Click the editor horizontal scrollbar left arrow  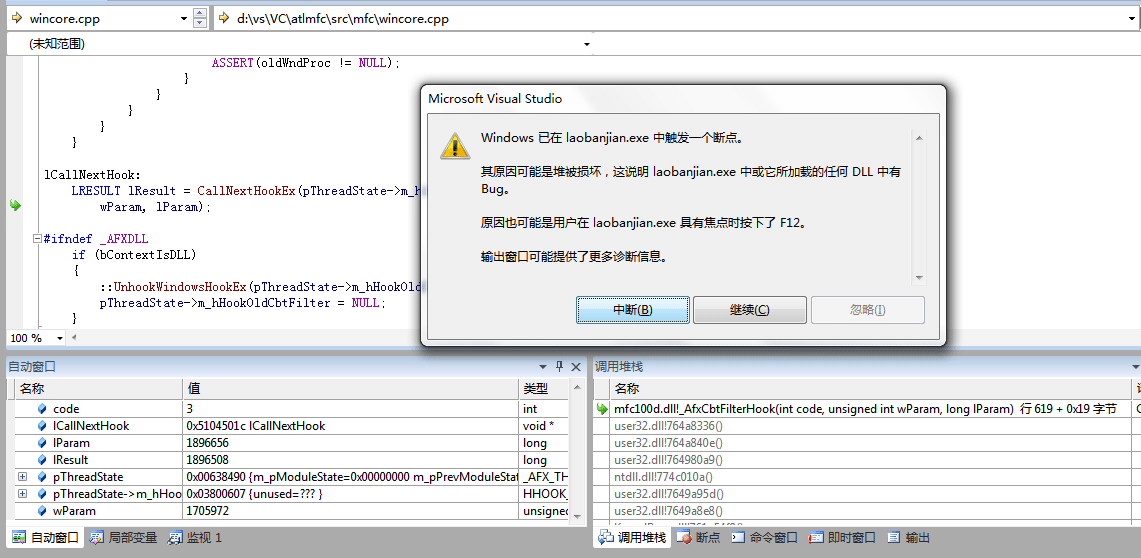click(73, 338)
